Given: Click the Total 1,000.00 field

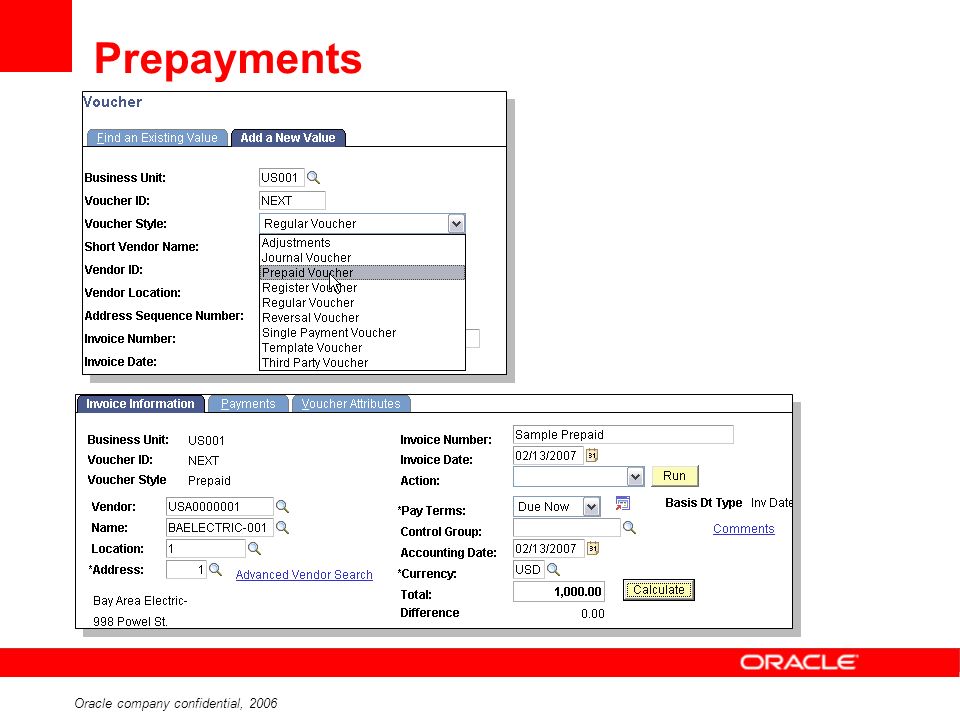Looking at the screenshot, I should 559,591.
